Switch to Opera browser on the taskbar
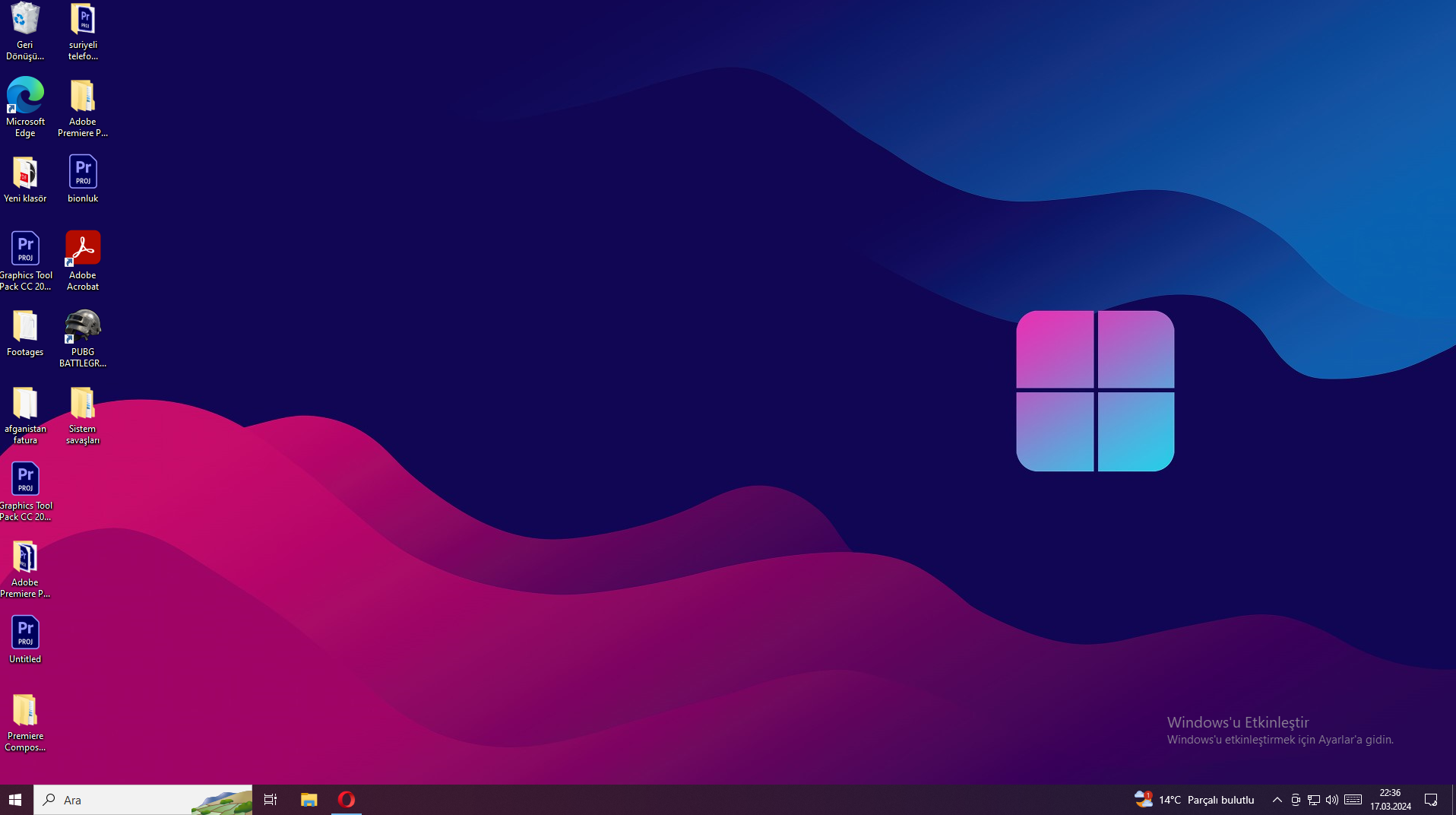 click(347, 800)
